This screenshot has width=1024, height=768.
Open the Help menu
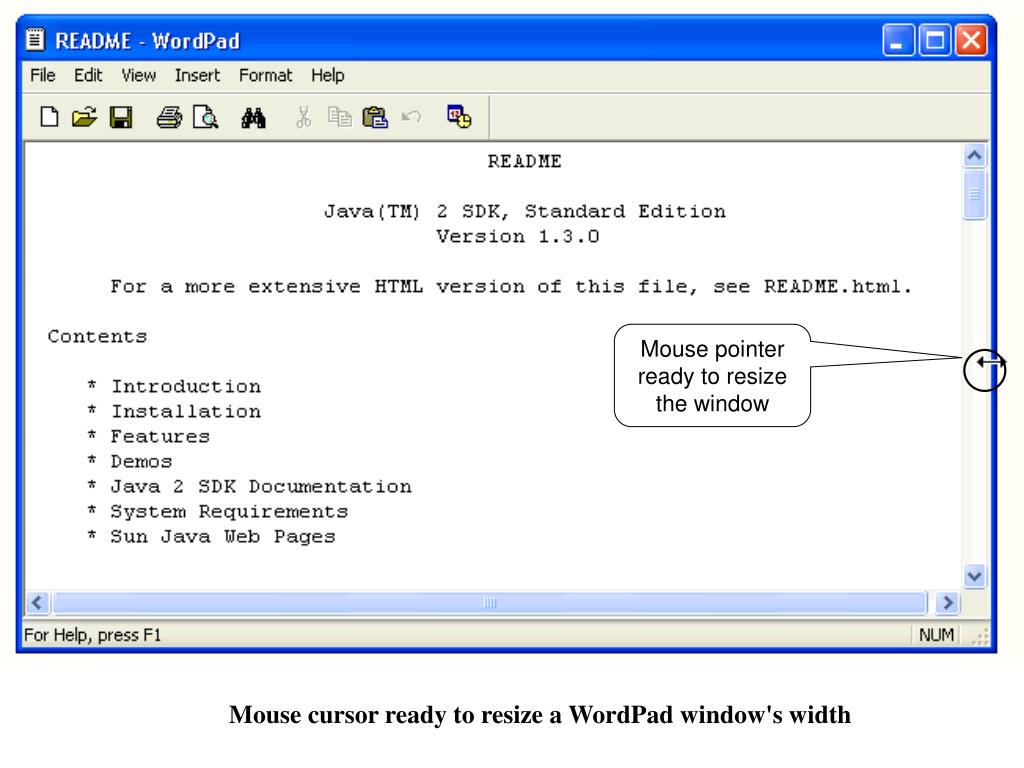tap(327, 76)
